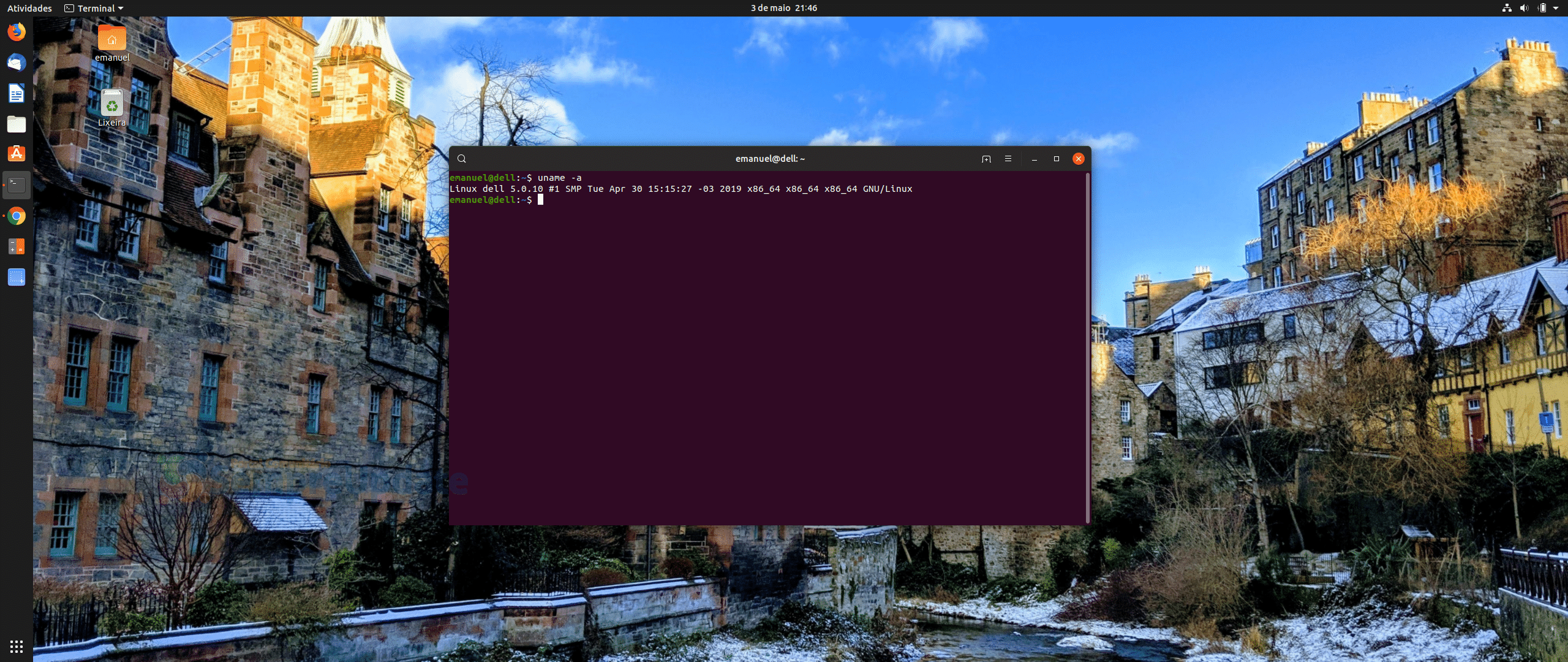Click the GNU/Linux text in output
The width and height of the screenshot is (1568, 662).
click(x=888, y=189)
